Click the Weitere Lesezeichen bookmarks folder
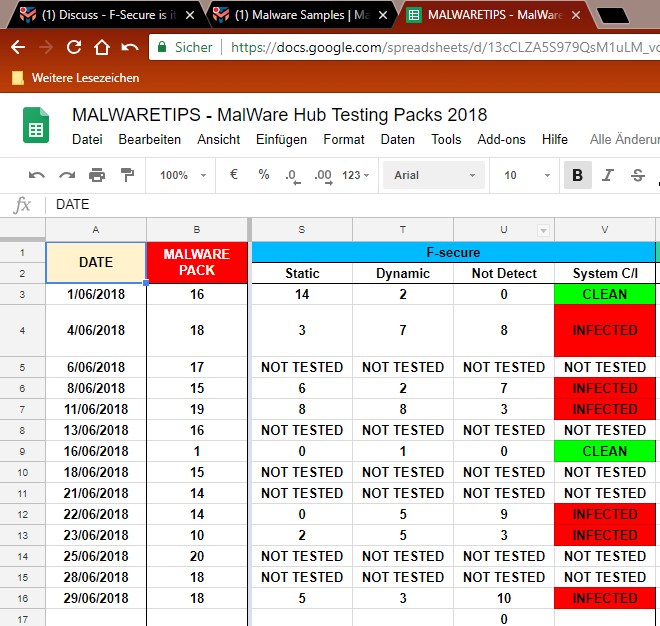Image resolution: width=660 pixels, height=626 pixels. click(x=75, y=78)
